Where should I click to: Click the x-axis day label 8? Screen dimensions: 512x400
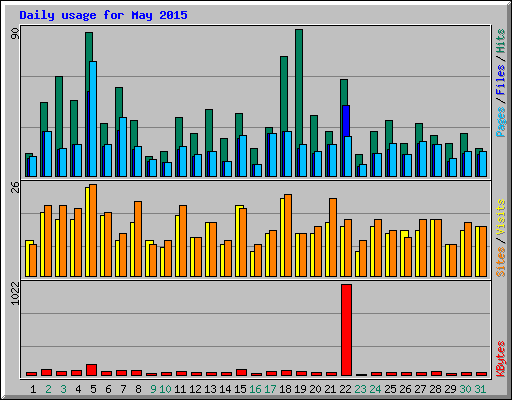click(138, 389)
